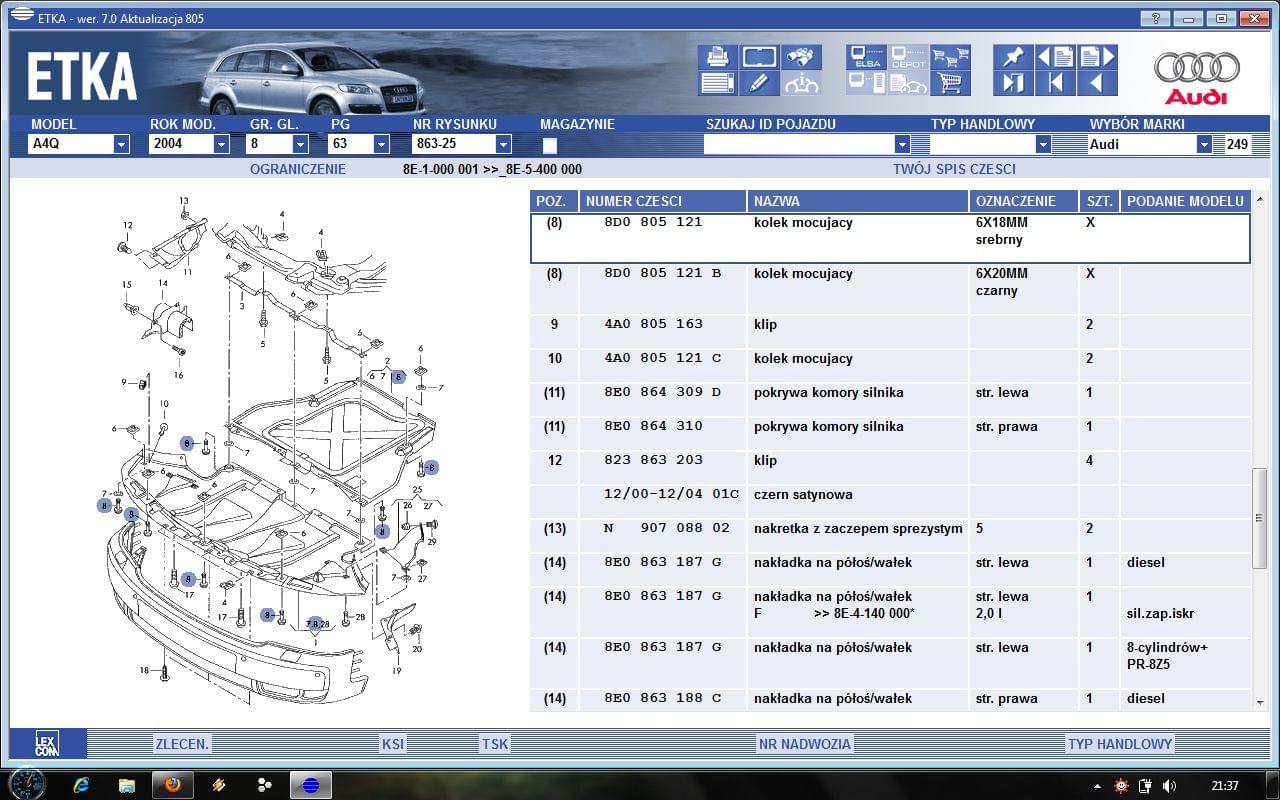Open the MODEL dropdown A4Q
1280x800 pixels.
(x=121, y=144)
